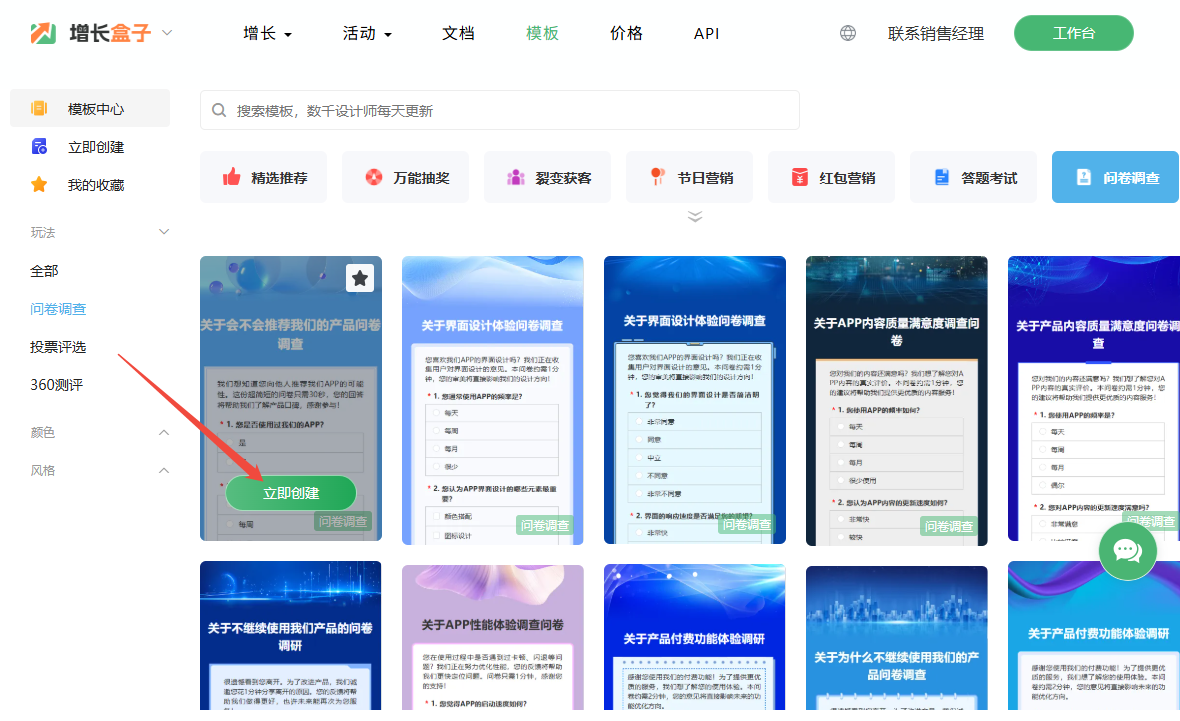1180x721 pixels.
Task: Click the 增长盒子 logo icon
Action: click(43, 33)
